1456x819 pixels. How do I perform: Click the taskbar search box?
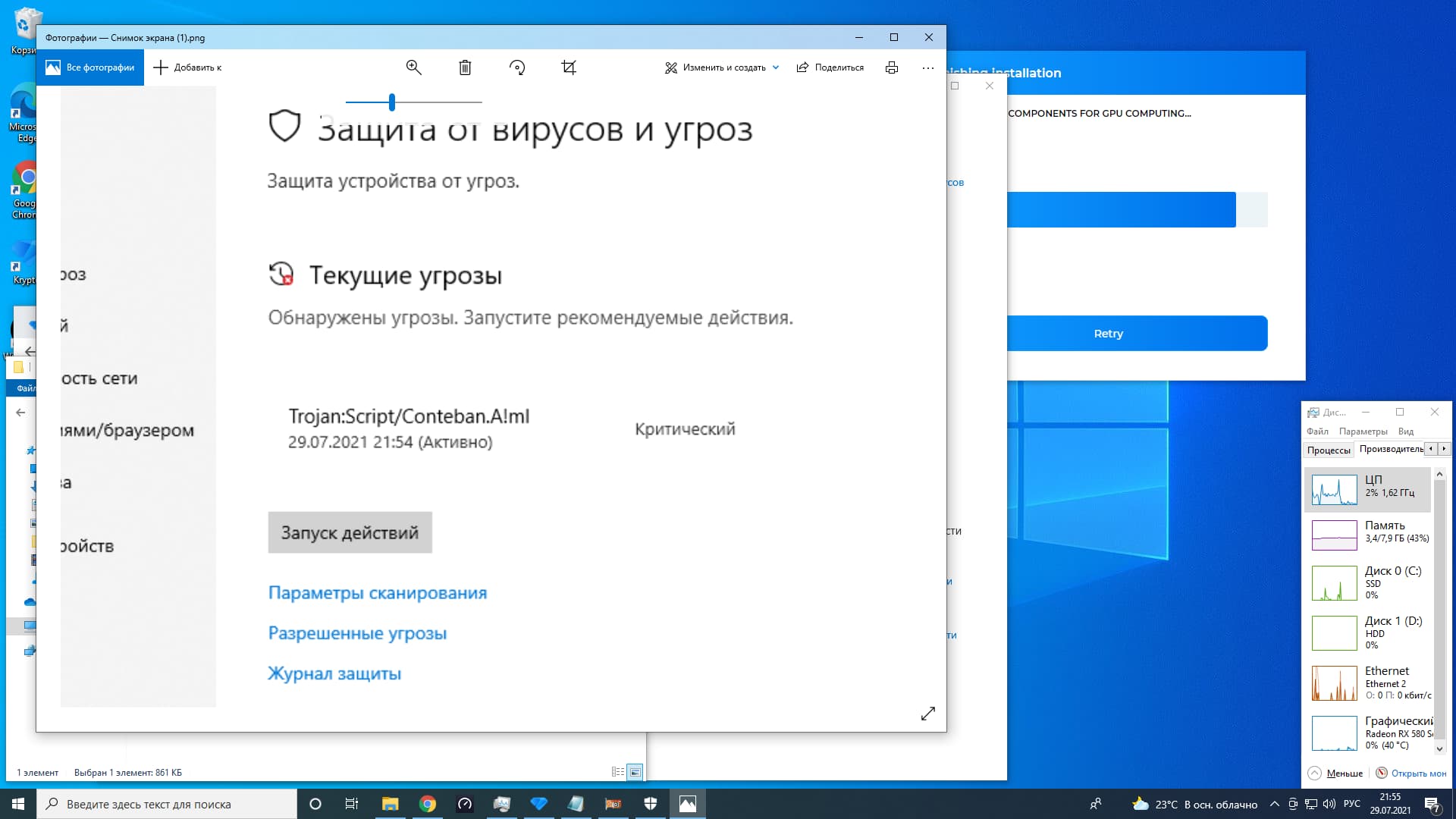click(x=167, y=804)
